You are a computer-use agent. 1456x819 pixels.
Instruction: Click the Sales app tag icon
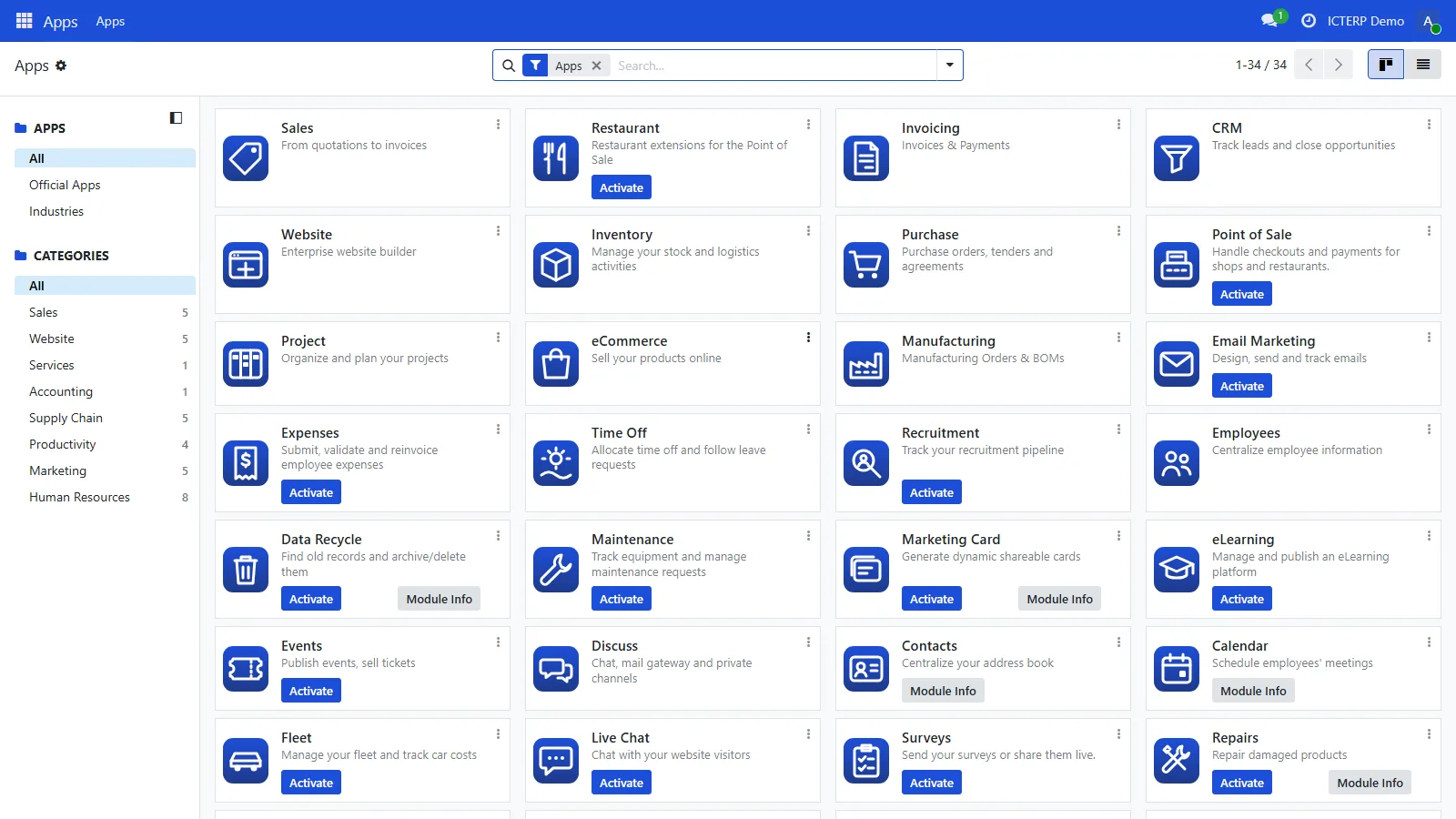pos(246,158)
